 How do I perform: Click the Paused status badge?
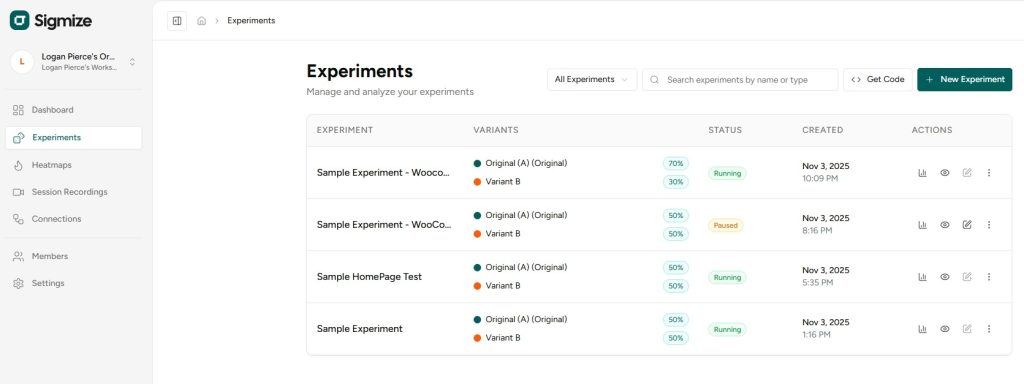(x=726, y=225)
